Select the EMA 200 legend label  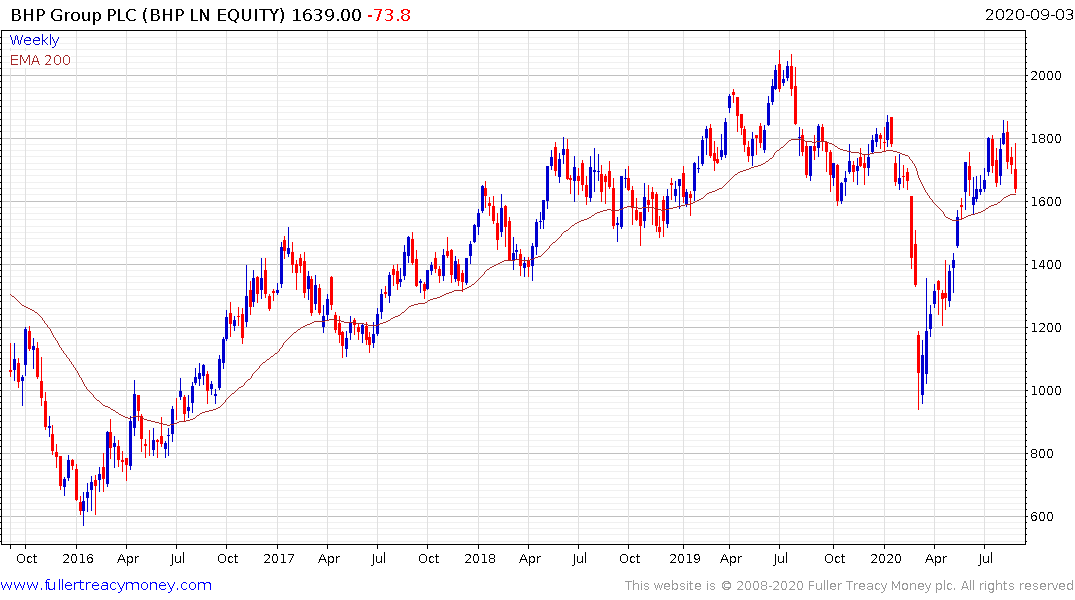point(40,60)
